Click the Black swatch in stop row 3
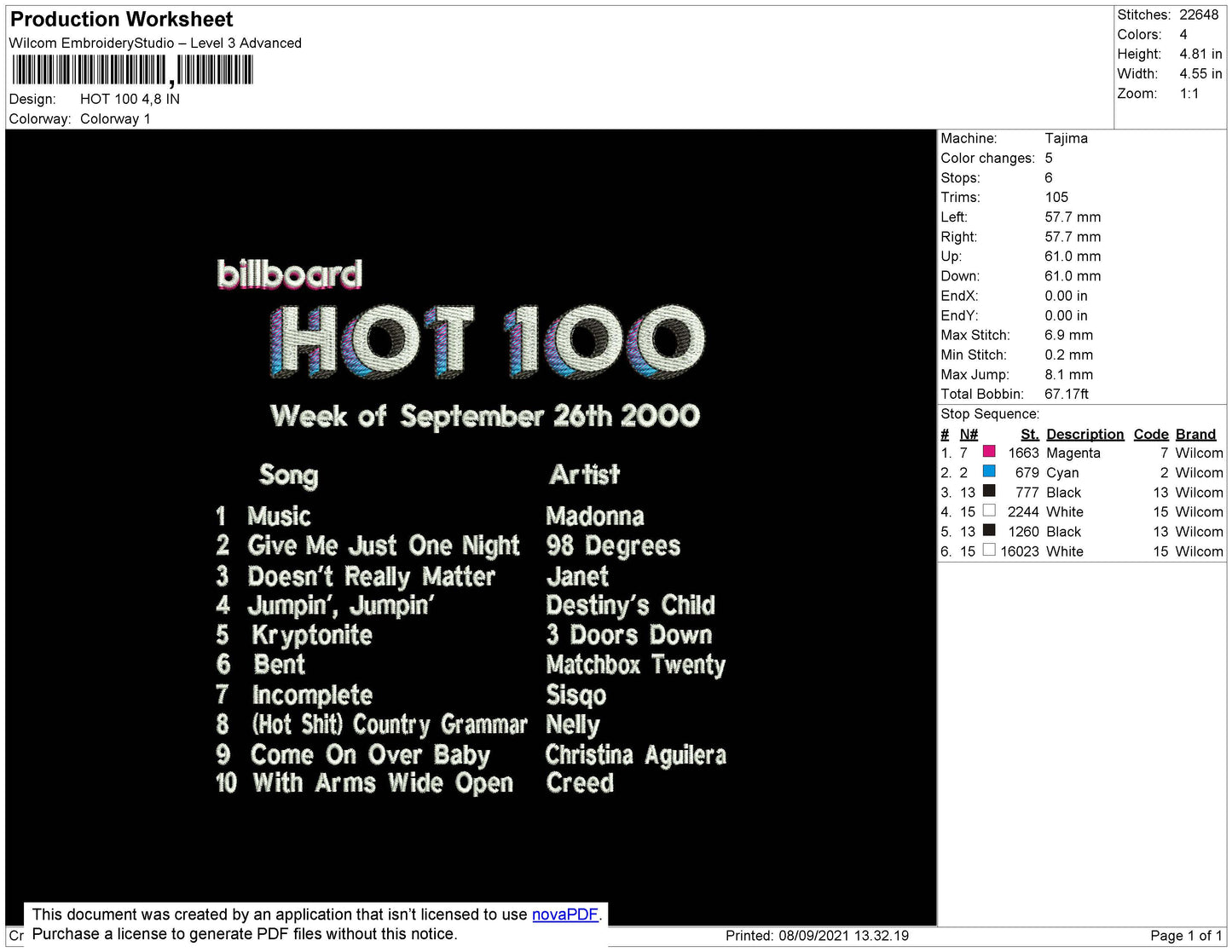This screenshot has height=952, width=1232. 989,491
